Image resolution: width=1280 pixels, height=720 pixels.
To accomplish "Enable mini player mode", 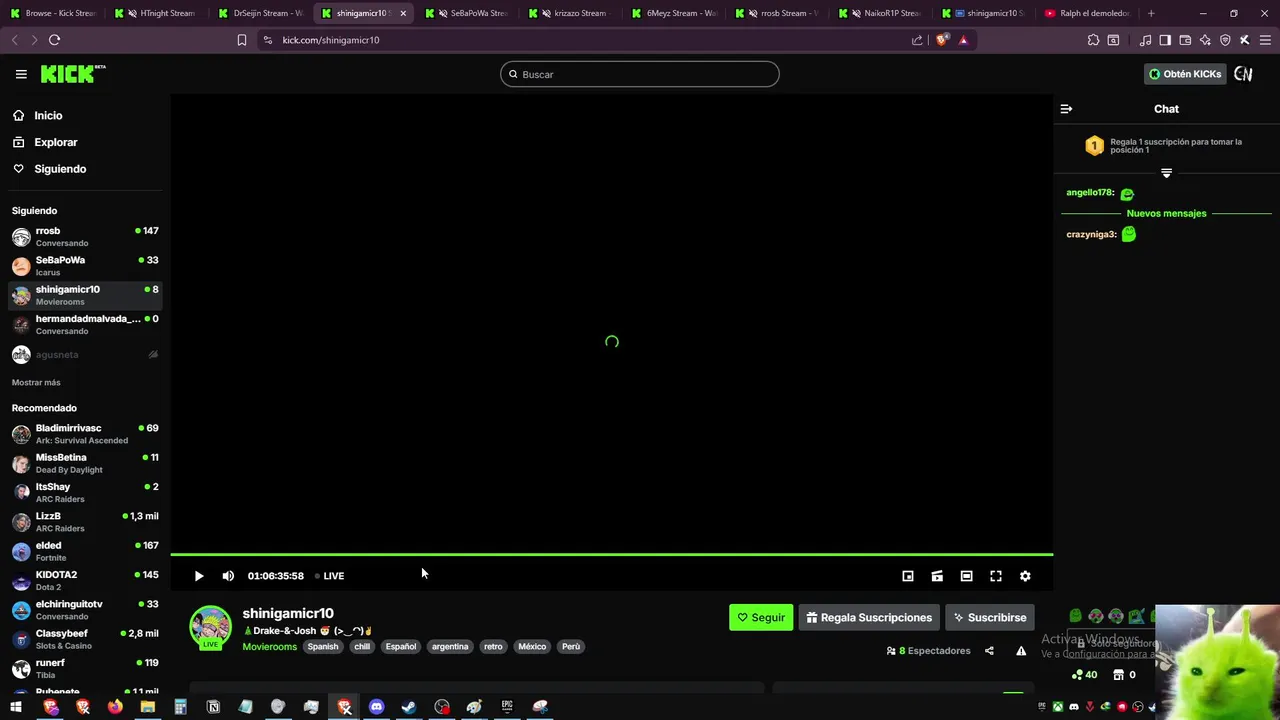I will tap(908, 576).
